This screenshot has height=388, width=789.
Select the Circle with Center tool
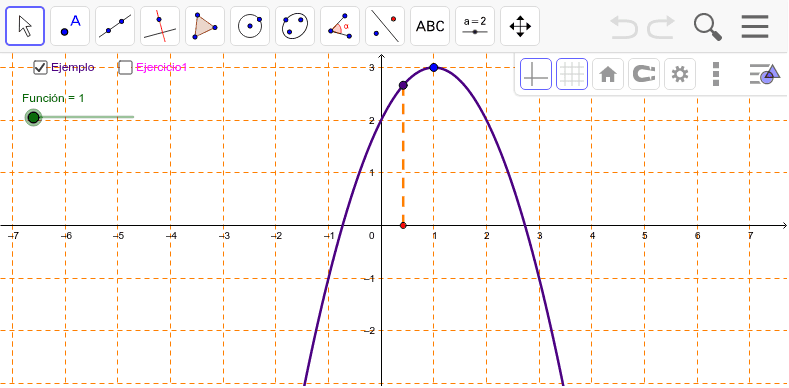point(250,26)
